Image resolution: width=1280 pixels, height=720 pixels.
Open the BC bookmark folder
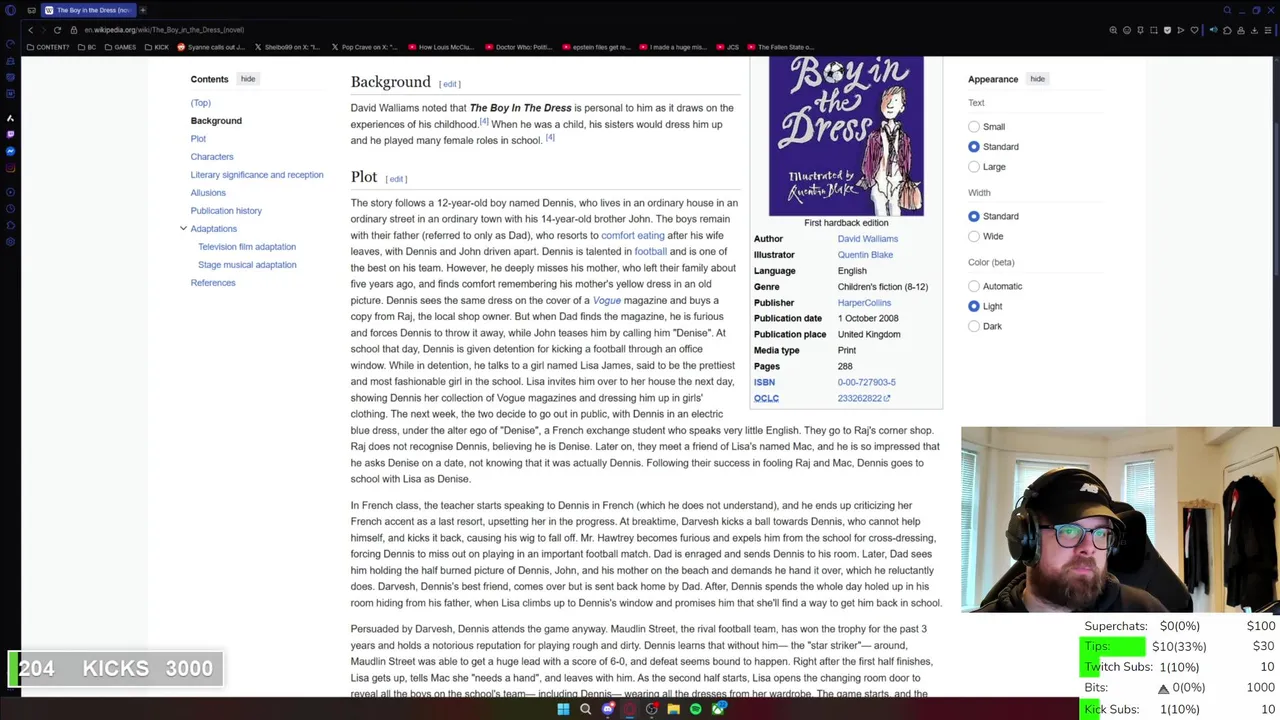(87, 47)
